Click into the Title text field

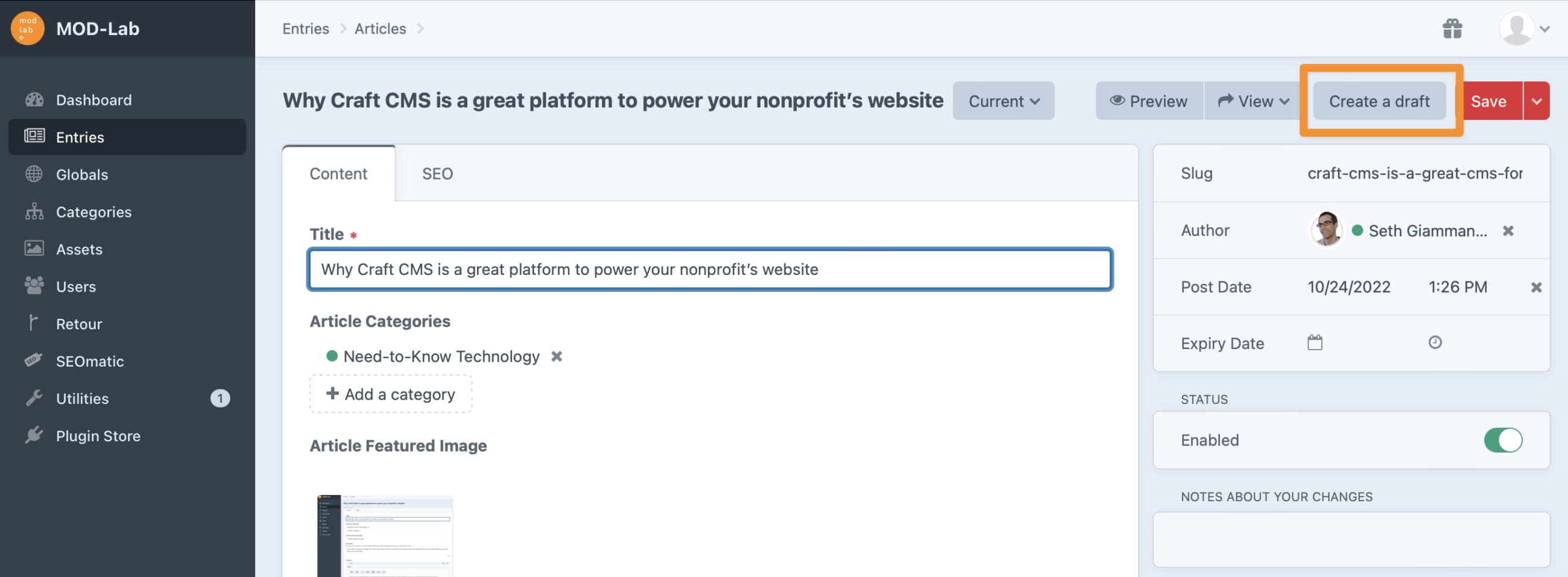(x=710, y=269)
